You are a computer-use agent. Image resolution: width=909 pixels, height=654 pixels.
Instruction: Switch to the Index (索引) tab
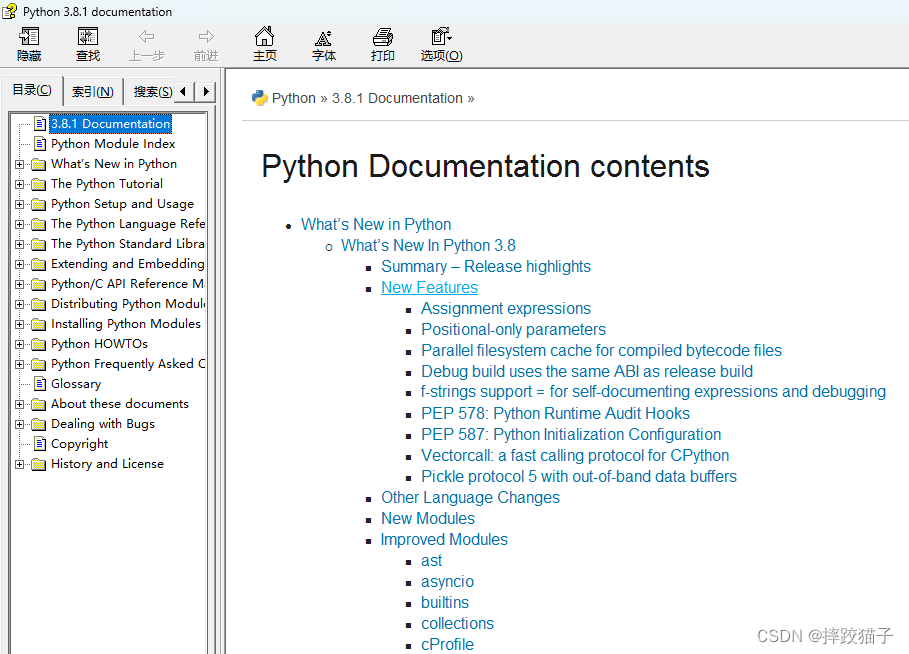click(93, 92)
